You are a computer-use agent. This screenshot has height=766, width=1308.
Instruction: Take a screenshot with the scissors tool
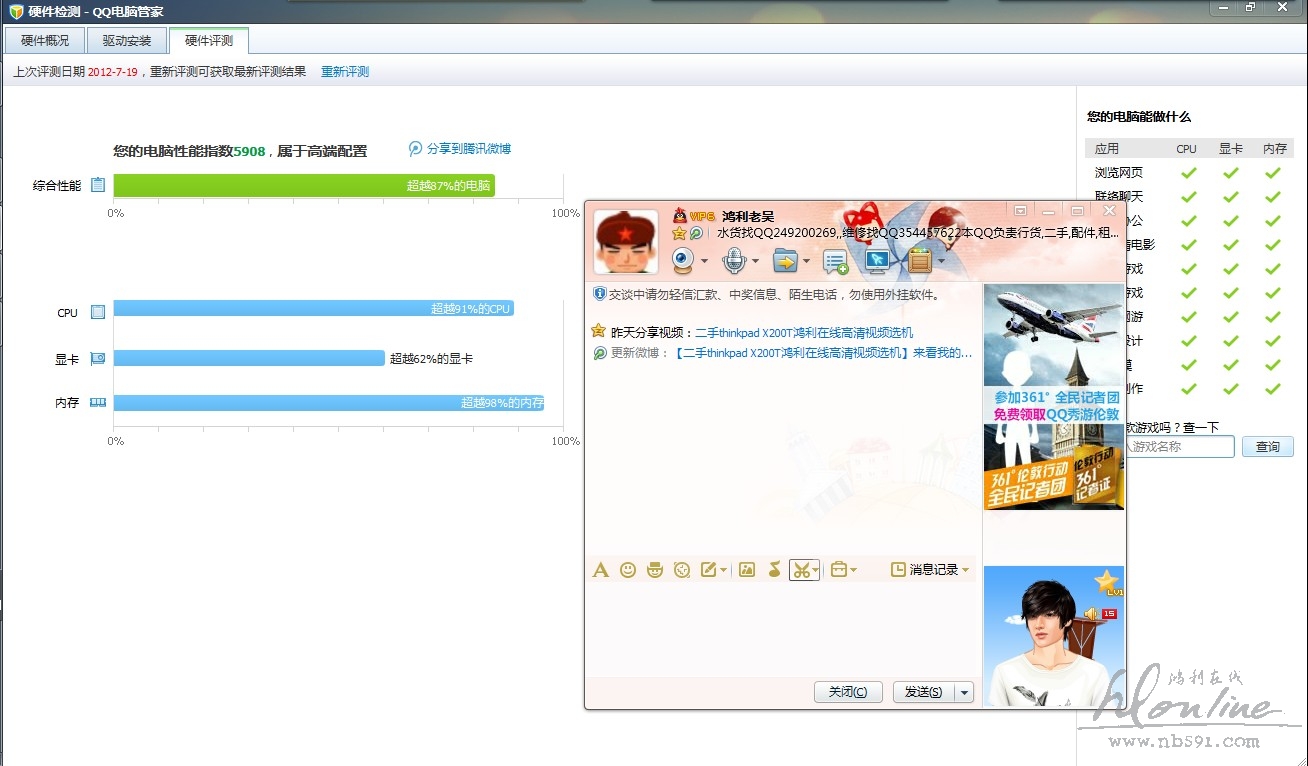tap(800, 570)
